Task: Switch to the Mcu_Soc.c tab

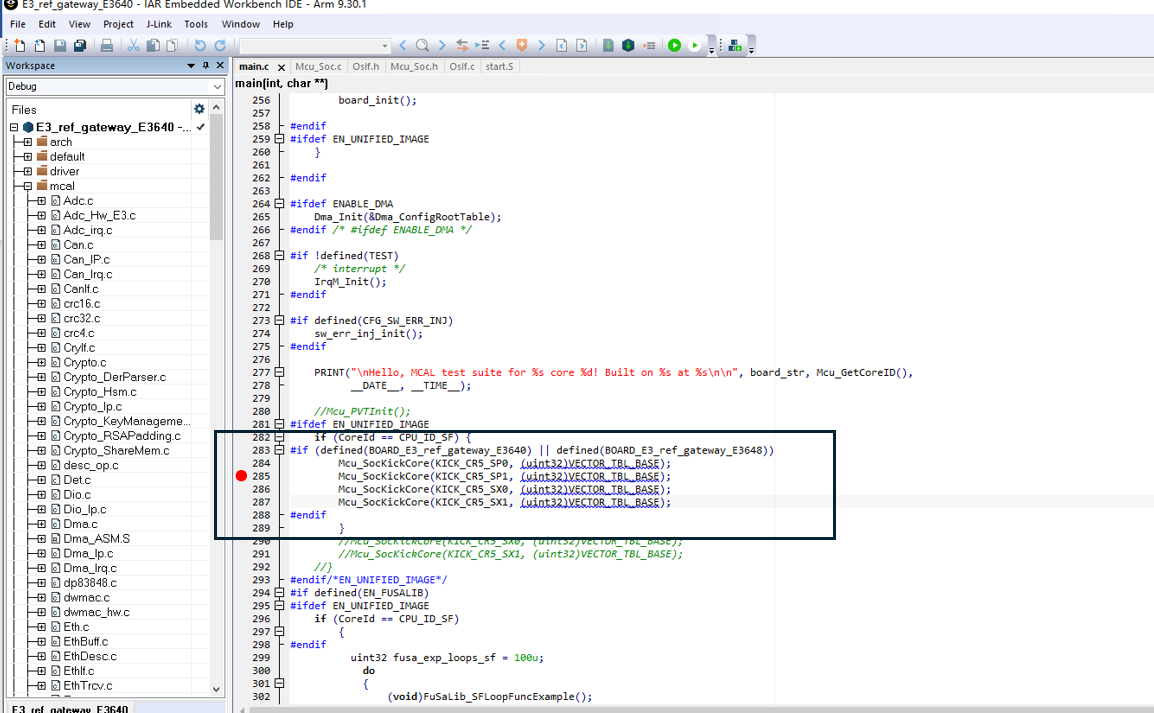Action: coord(318,66)
